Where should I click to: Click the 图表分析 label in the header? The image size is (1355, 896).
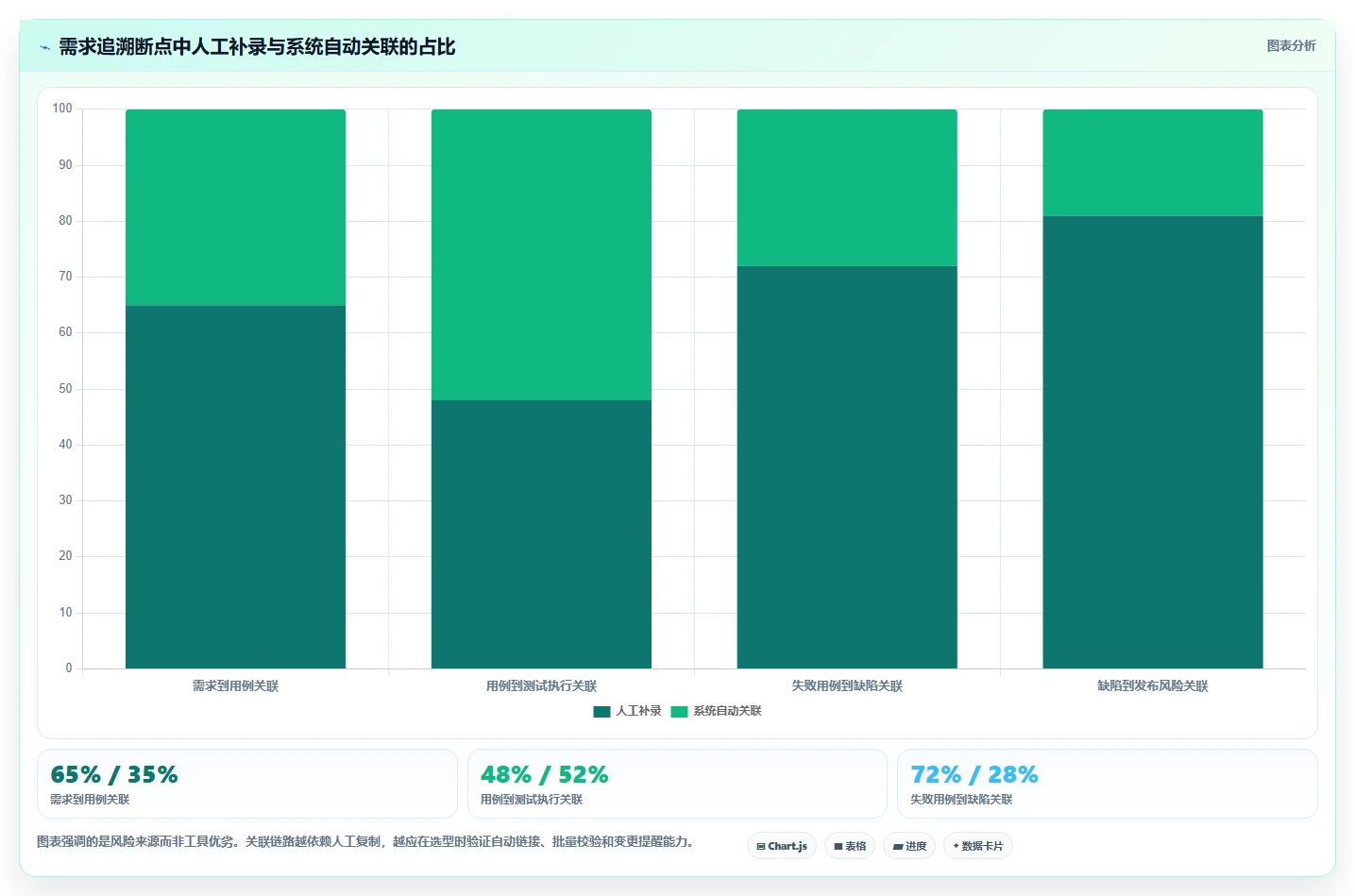pyautogui.click(x=1291, y=45)
